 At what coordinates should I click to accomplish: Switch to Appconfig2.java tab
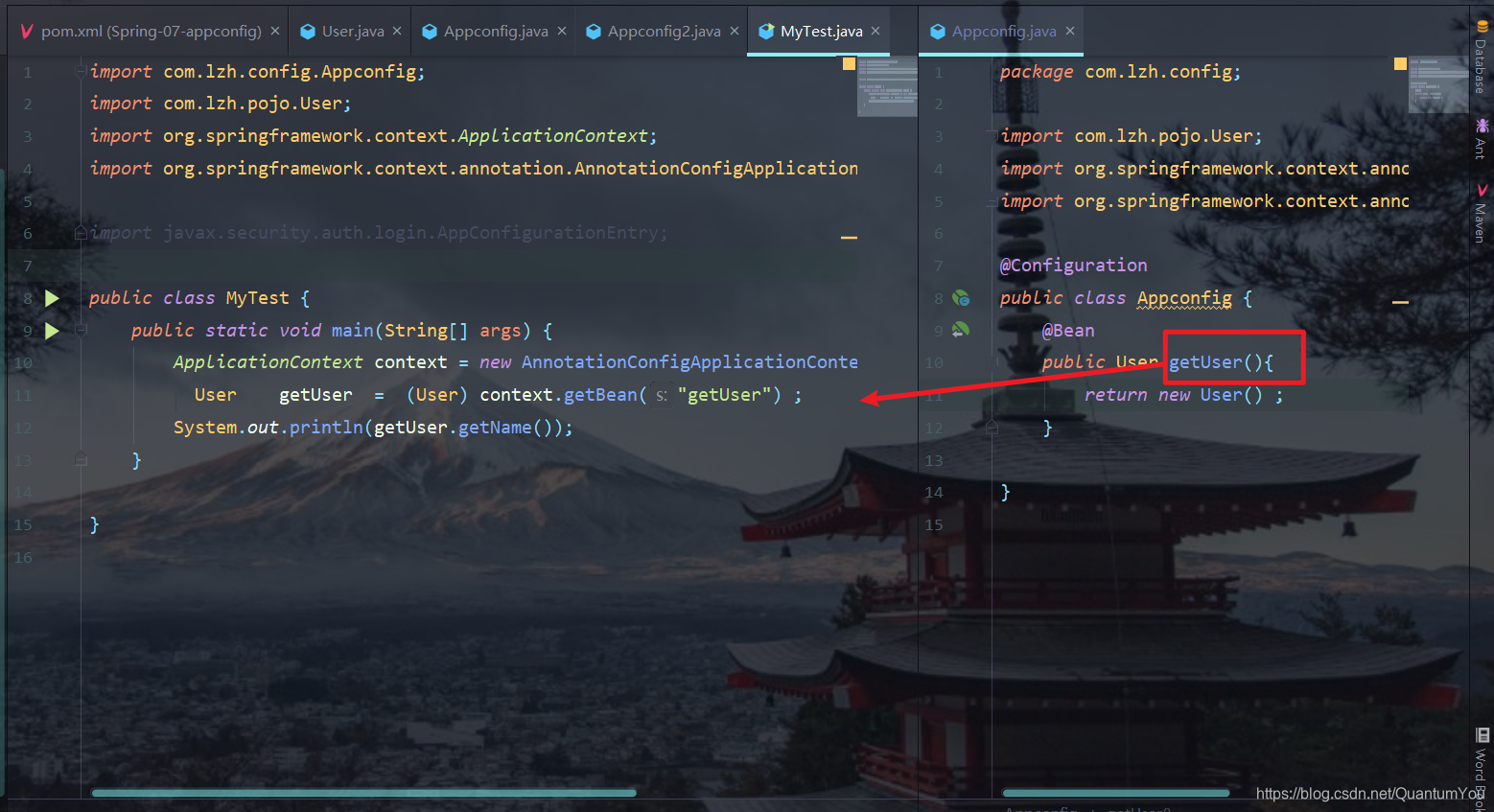coord(664,32)
